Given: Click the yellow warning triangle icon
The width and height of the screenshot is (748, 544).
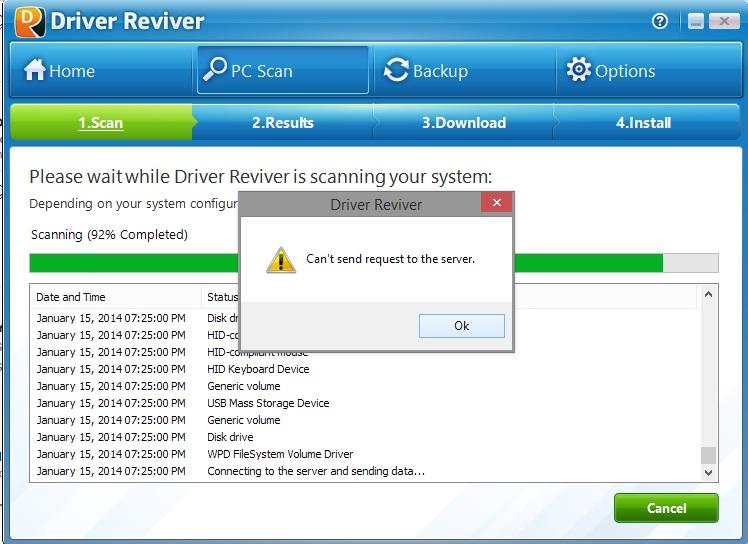Looking at the screenshot, I should click(281, 260).
